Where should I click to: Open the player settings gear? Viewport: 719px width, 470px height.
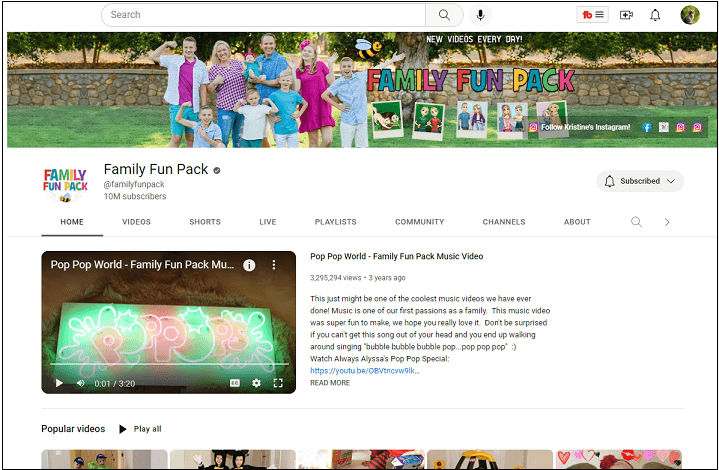coord(256,383)
